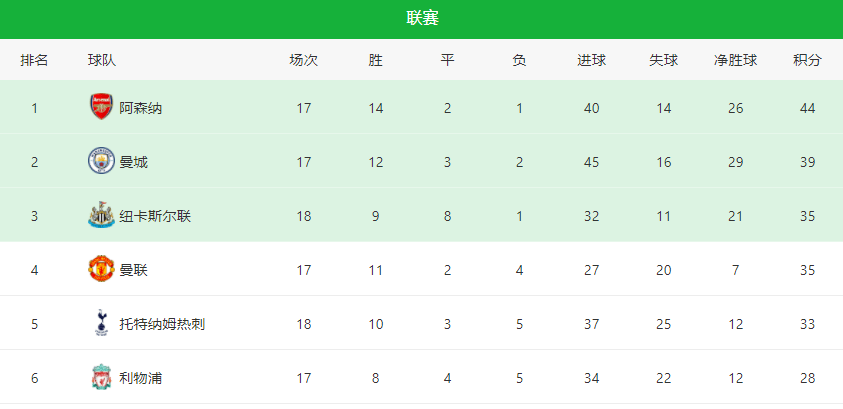Select the 联赛 tab header
The height and width of the screenshot is (409, 843).
(422, 19)
